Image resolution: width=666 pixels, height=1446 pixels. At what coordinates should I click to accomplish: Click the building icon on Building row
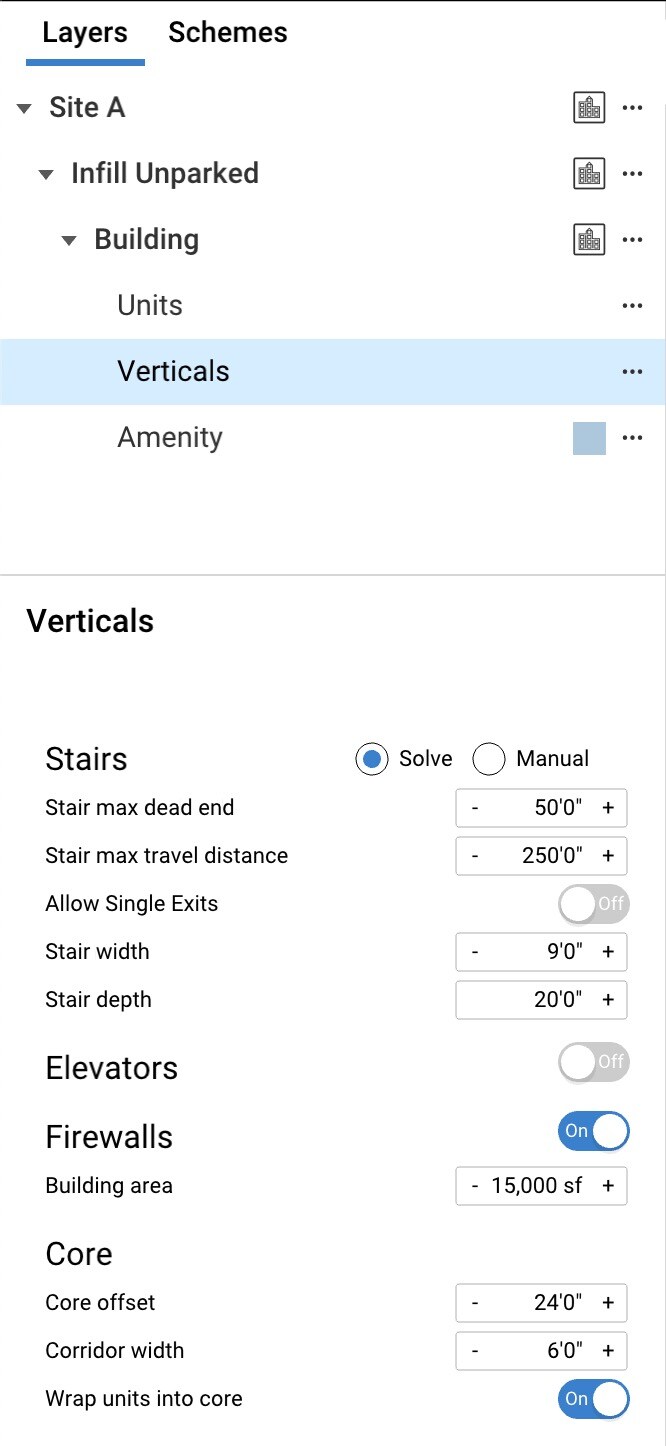pos(589,239)
